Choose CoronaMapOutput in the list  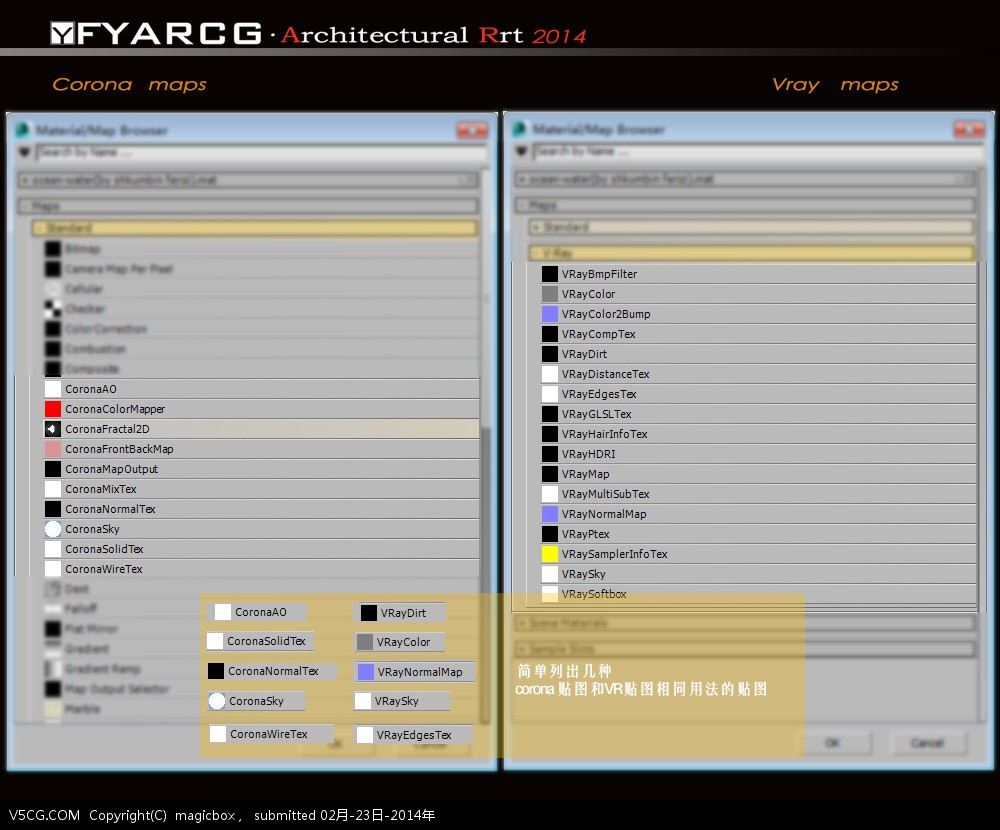[x=261, y=469]
